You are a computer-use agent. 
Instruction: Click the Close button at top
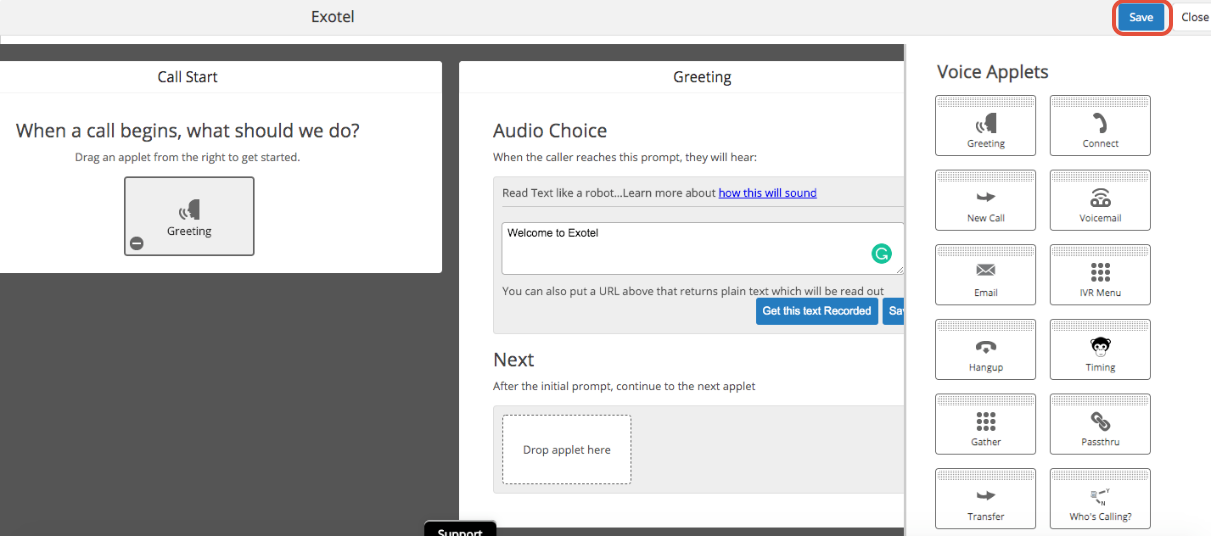coord(1194,17)
